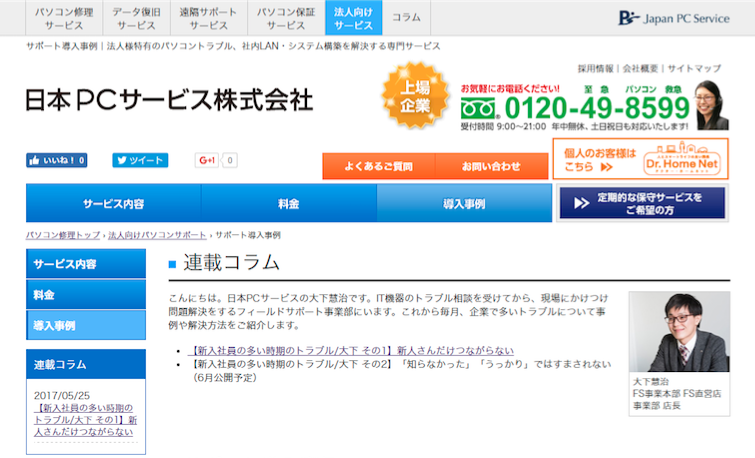Open the Dr. Home Net personal customer banner
This screenshot has height=458, width=755.
640,159
